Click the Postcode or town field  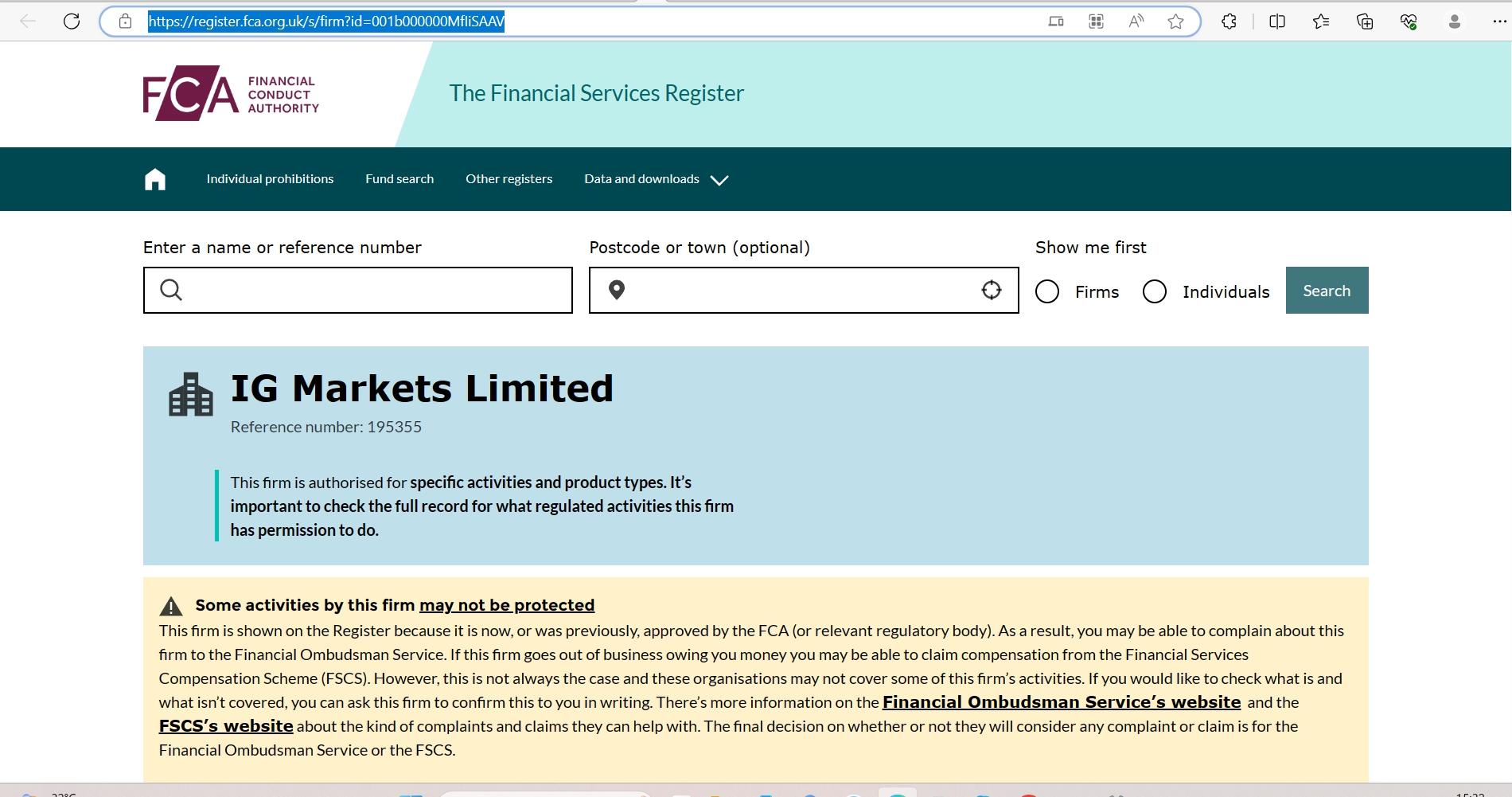804,290
